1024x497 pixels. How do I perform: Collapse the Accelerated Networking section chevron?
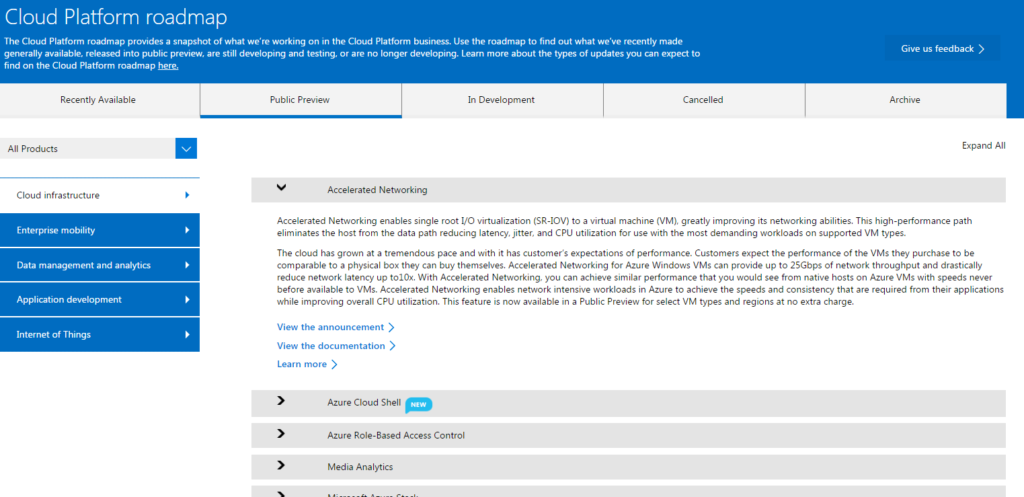(x=281, y=188)
